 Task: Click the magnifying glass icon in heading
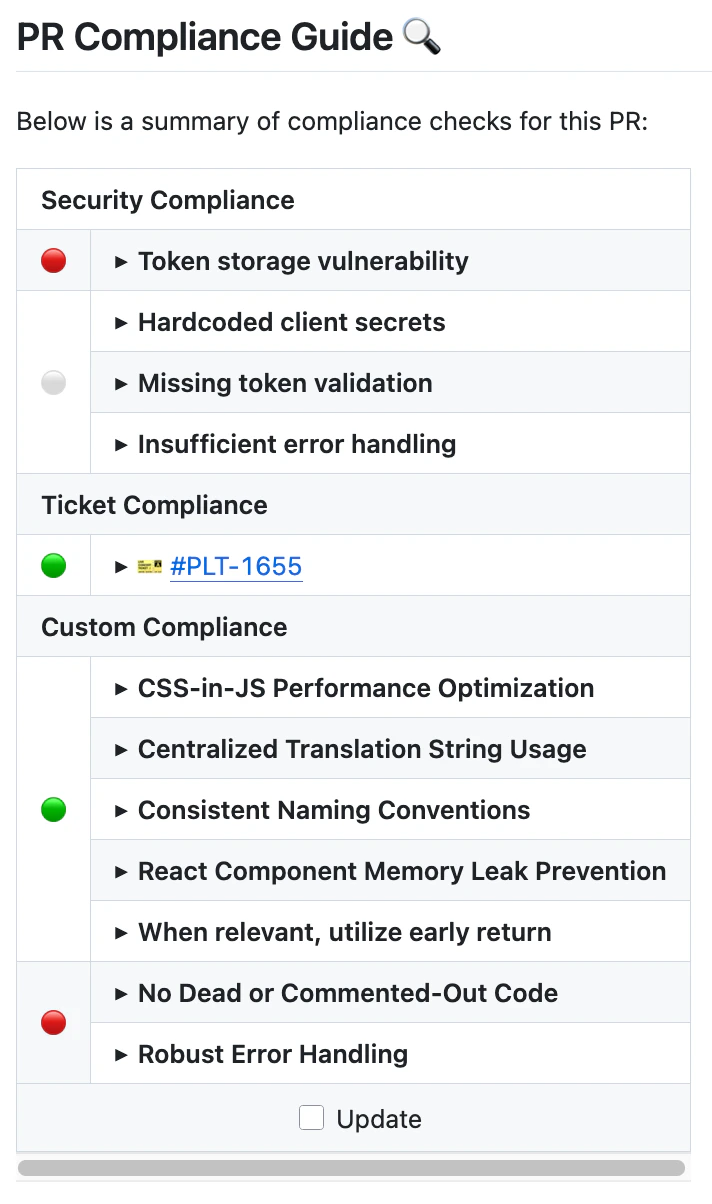[x=421, y=37]
